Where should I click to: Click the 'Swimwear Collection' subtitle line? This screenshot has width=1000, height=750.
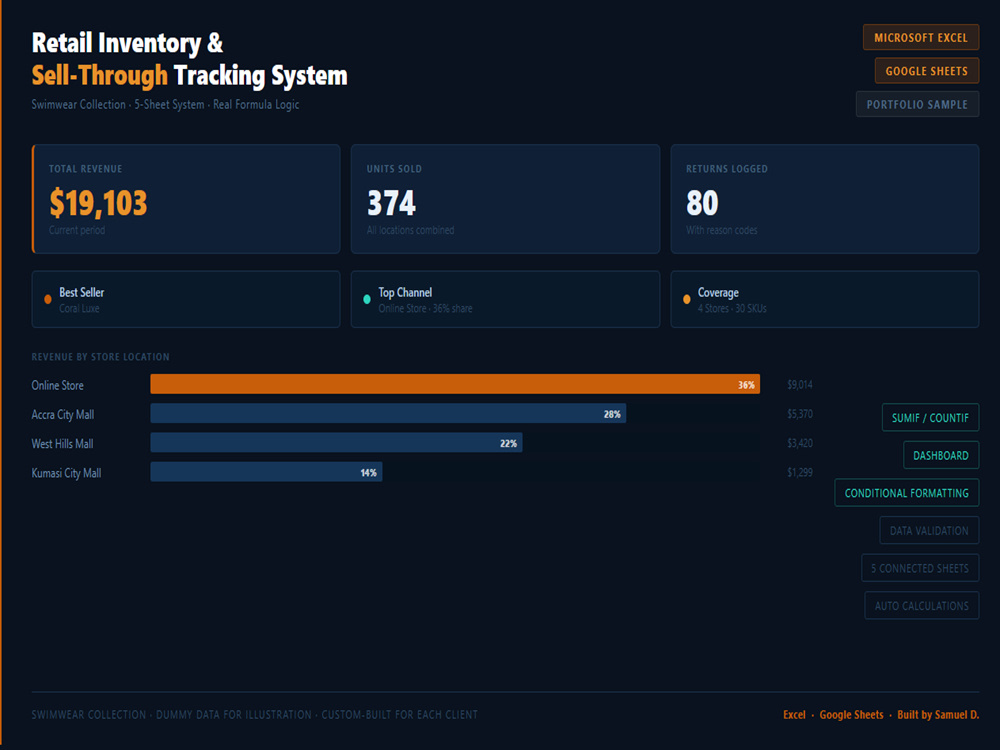pos(165,105)
